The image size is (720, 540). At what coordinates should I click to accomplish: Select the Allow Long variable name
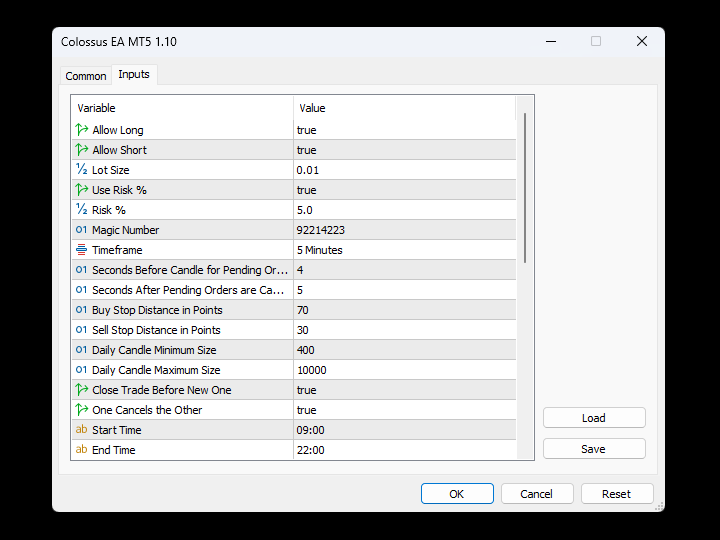118,130
